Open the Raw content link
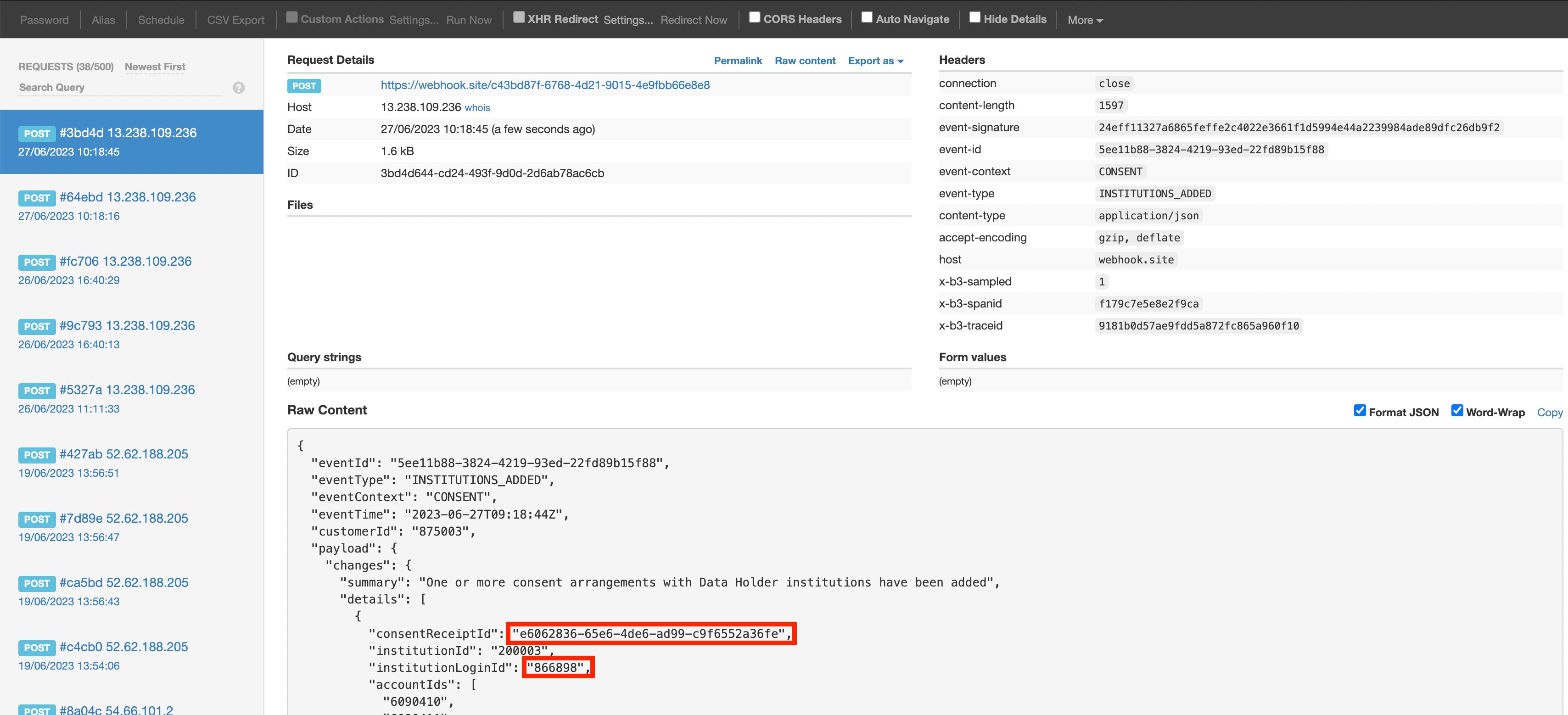Image resolution: width=1568 pixels, height=715 pixels. point(805,61)
